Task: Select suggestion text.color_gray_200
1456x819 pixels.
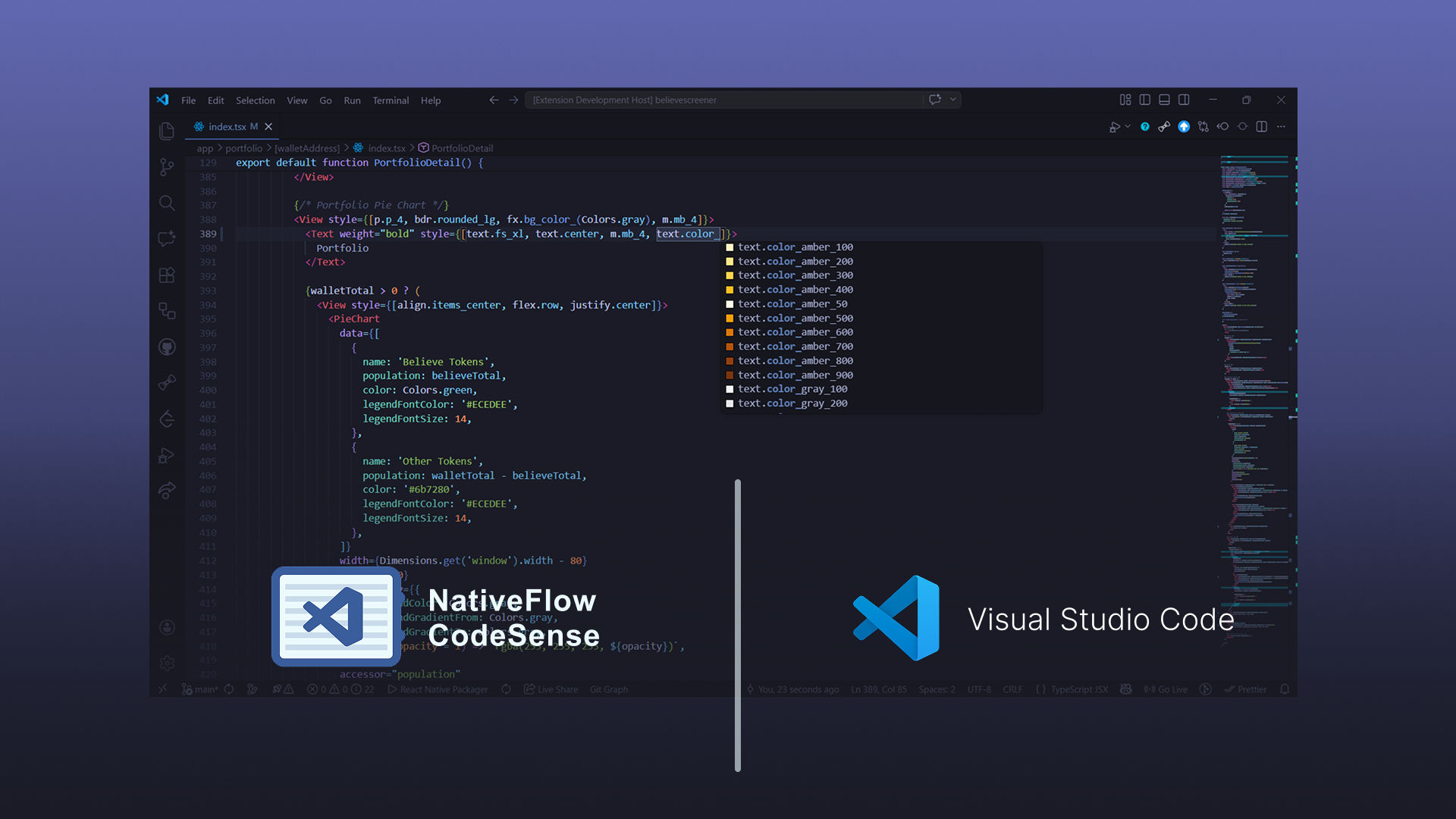Action: [x=880, y=403]
